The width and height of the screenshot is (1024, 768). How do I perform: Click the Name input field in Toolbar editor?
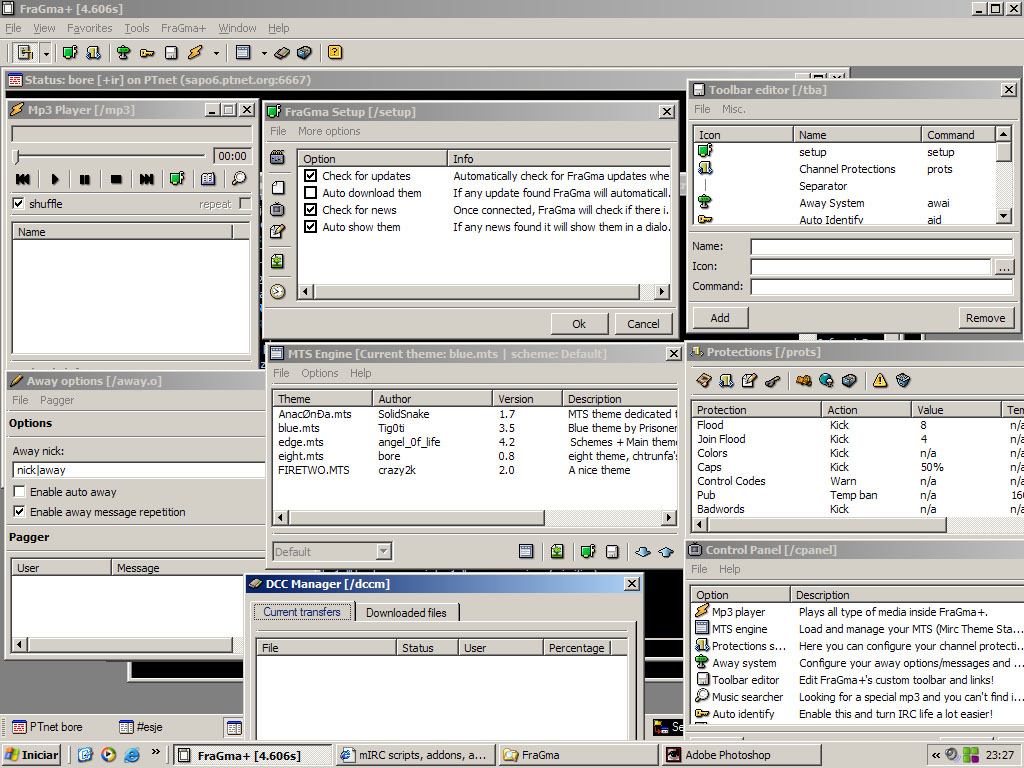(882, 246)
